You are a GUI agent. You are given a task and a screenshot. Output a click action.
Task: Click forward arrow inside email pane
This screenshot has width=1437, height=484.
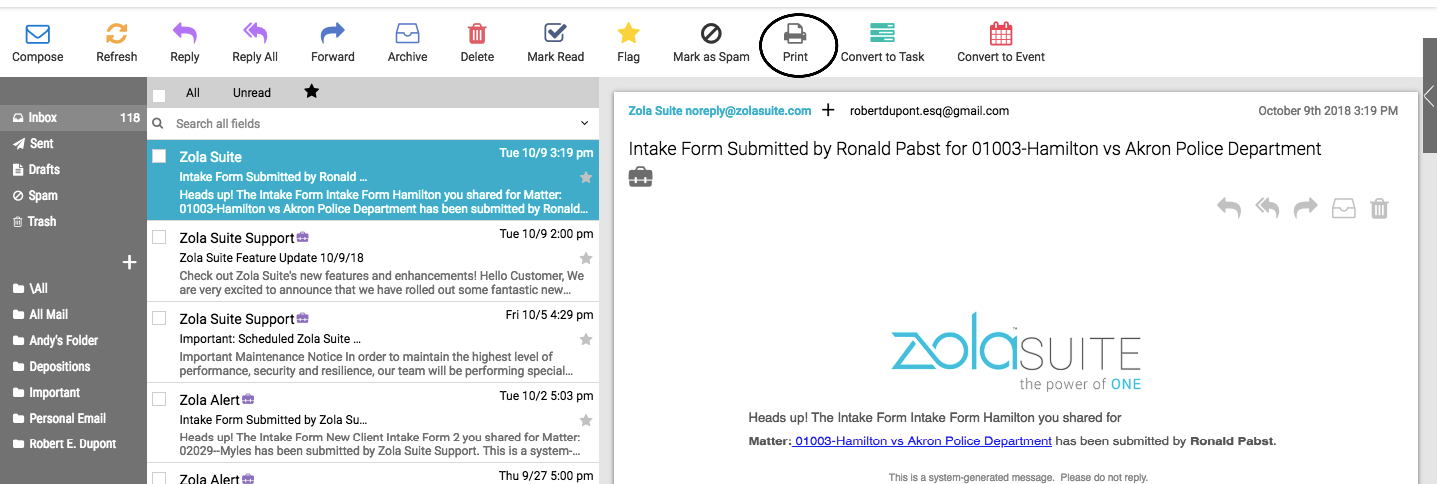pos(1306,208)
